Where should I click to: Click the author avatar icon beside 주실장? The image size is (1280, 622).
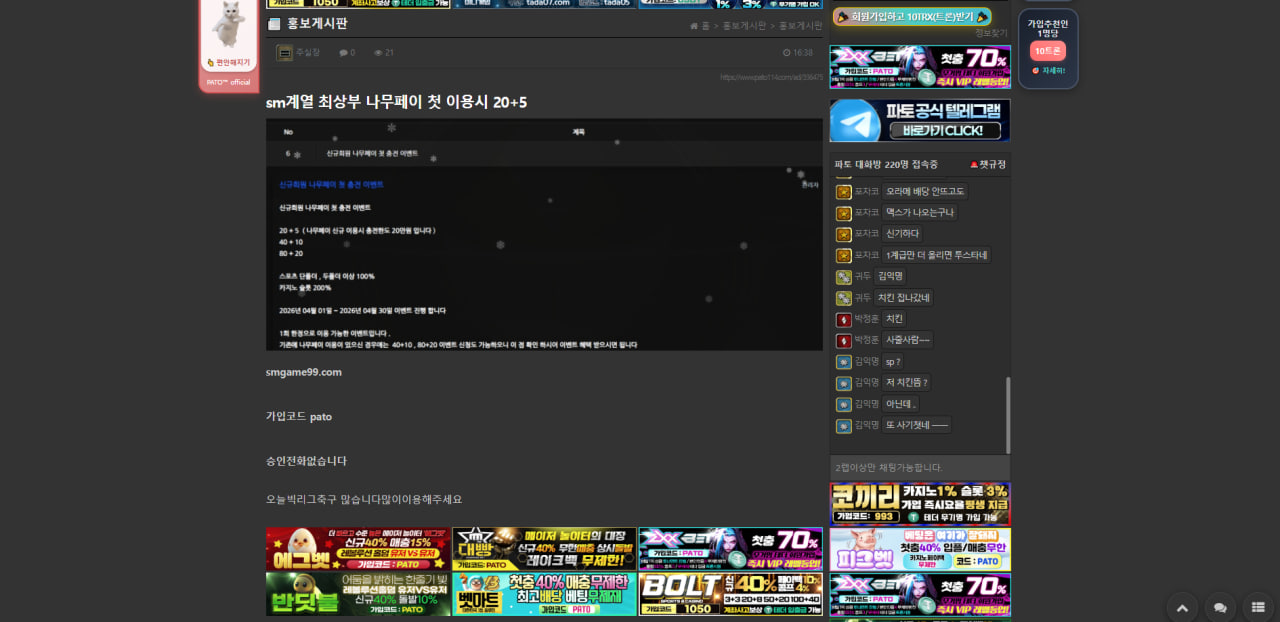pos(284,53)
